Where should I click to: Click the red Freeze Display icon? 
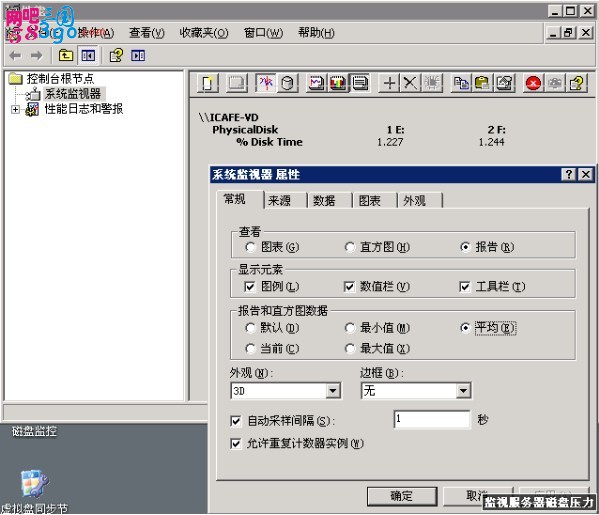click(x=533, y=83)
